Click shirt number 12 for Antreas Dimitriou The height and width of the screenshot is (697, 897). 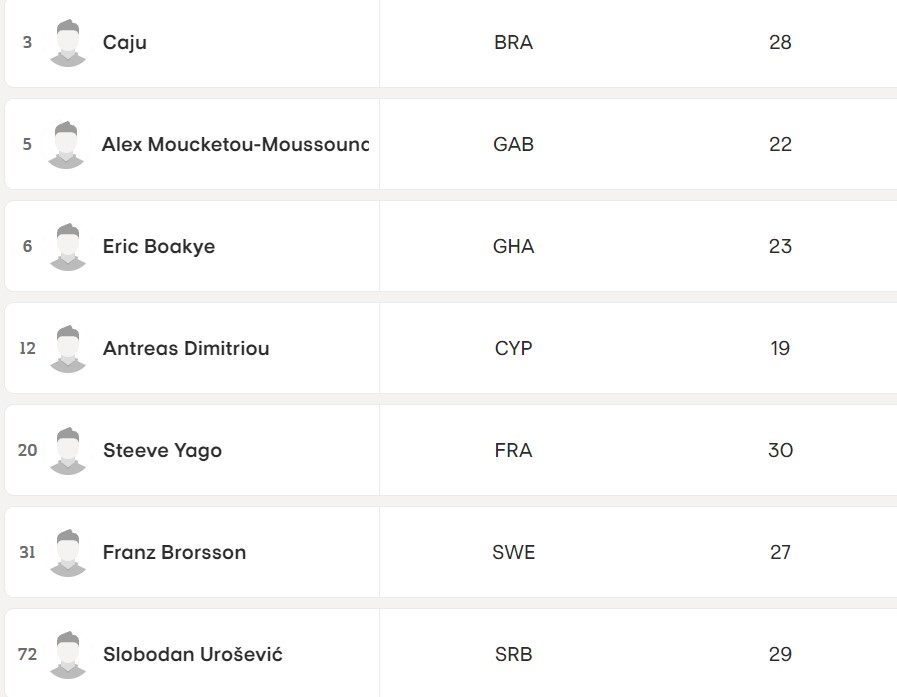pos(28,349)
